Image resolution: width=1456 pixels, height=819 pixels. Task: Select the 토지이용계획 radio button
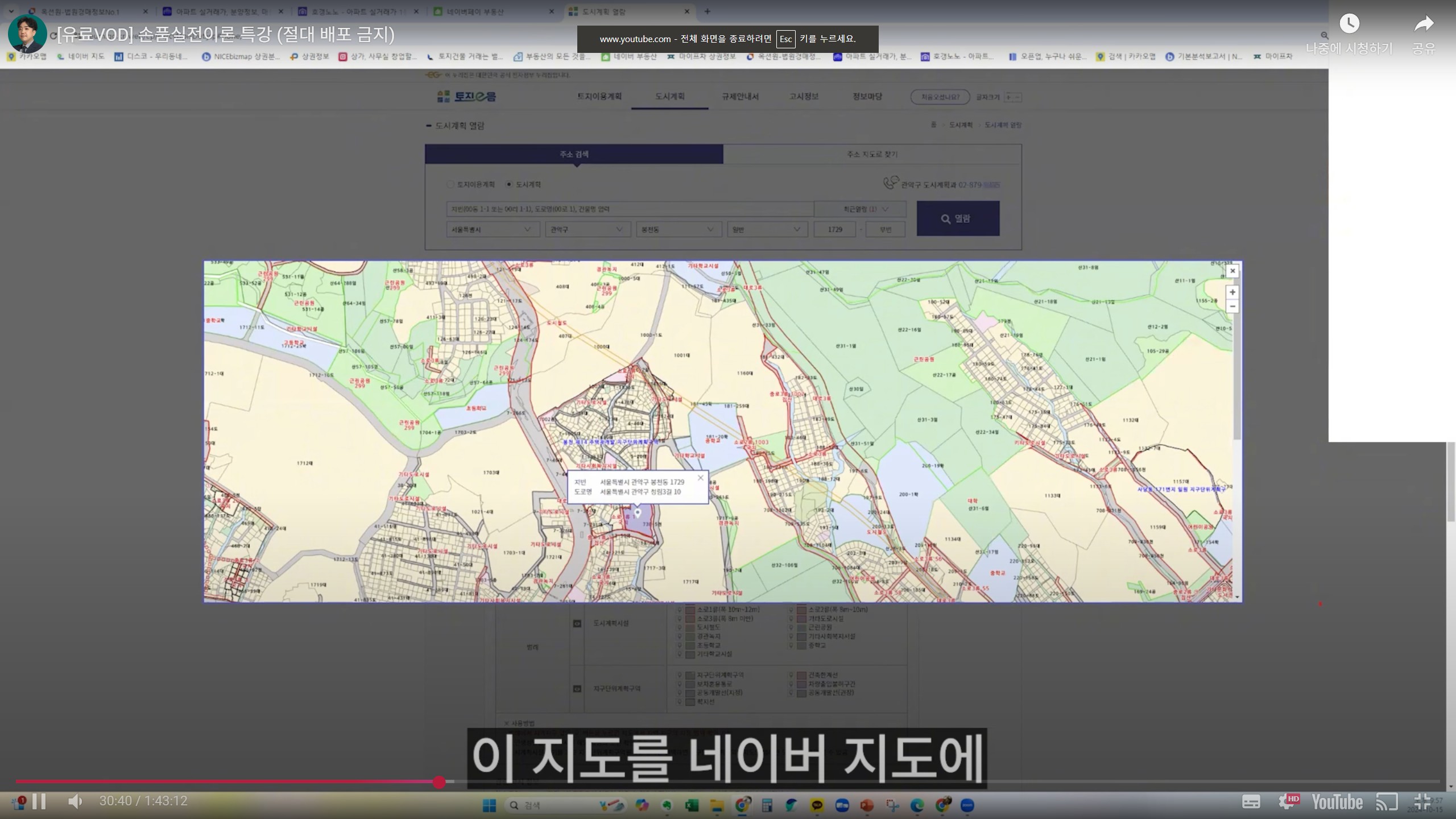pyautogui.click(x=450, y=184)
